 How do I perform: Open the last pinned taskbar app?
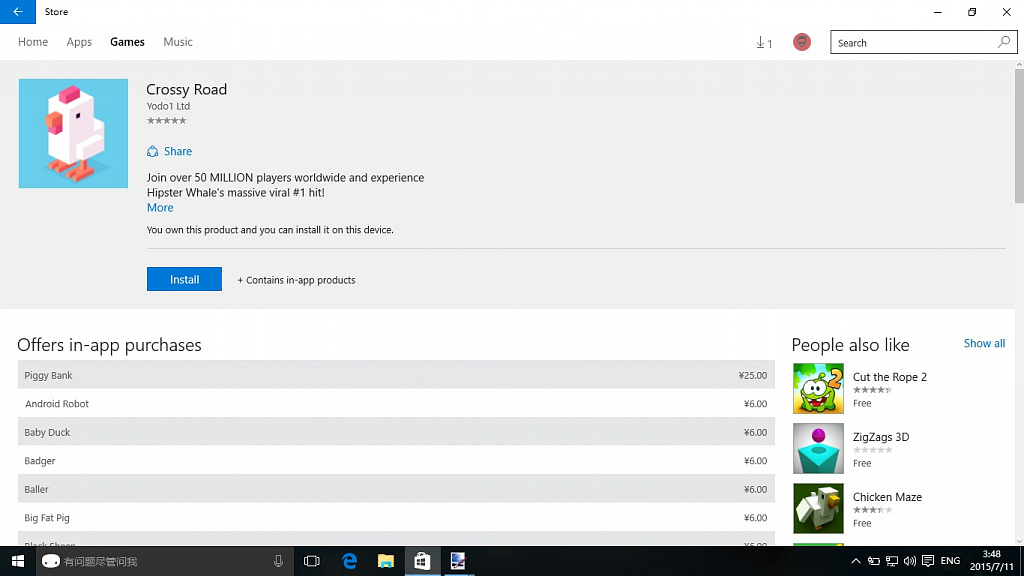tap(458, 561)
